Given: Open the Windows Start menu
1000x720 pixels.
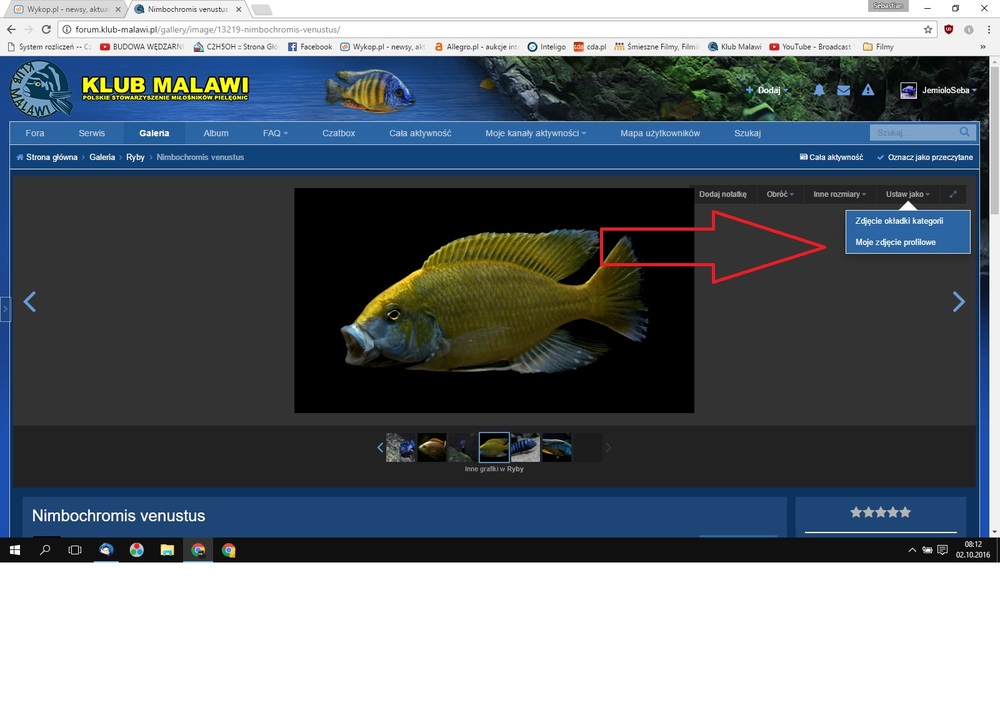Looking at the screenshot, I should (x=15, y=550).
